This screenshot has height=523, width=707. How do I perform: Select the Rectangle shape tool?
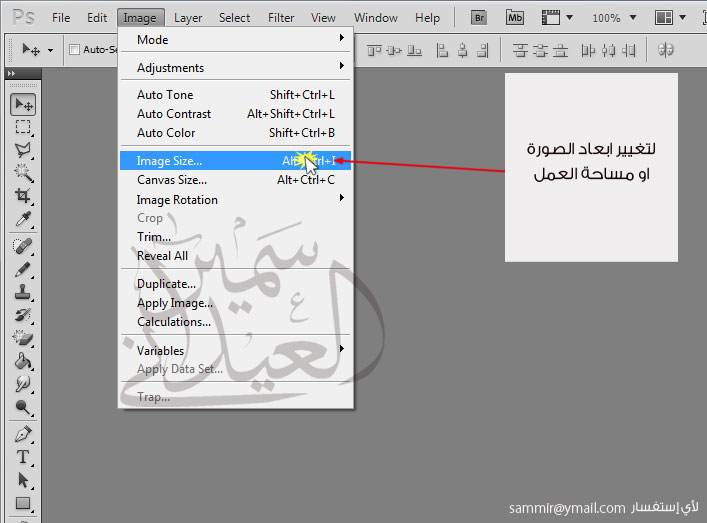tap(23, 503)
